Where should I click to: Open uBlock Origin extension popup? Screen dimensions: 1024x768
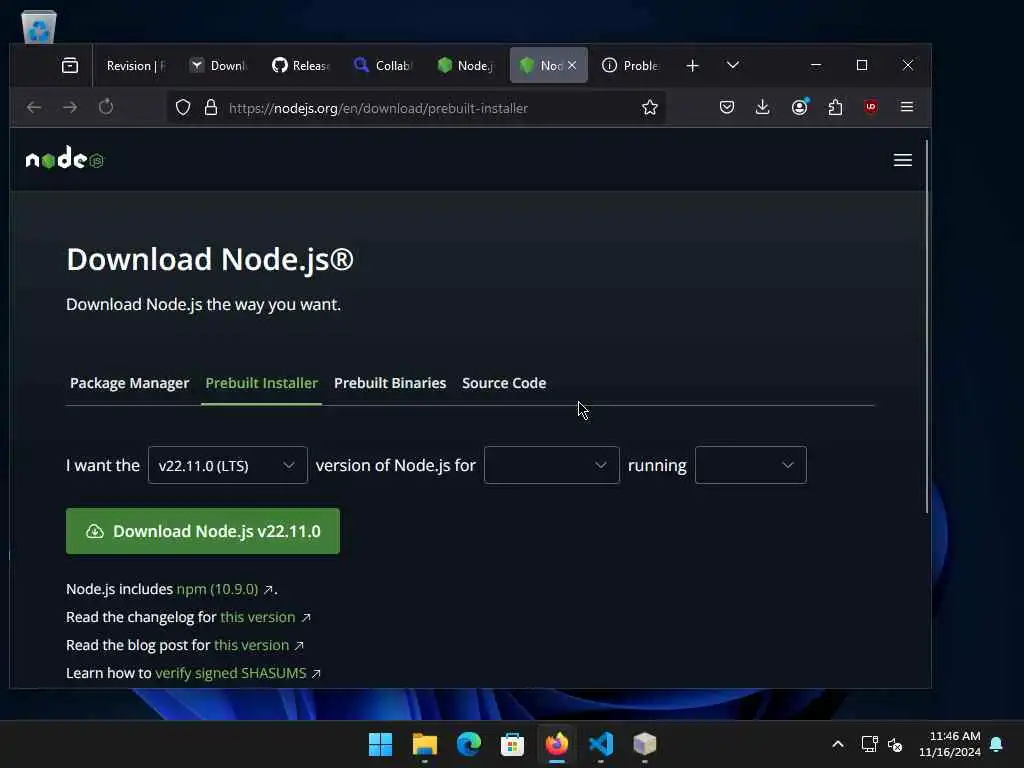(x=871, y=107)
